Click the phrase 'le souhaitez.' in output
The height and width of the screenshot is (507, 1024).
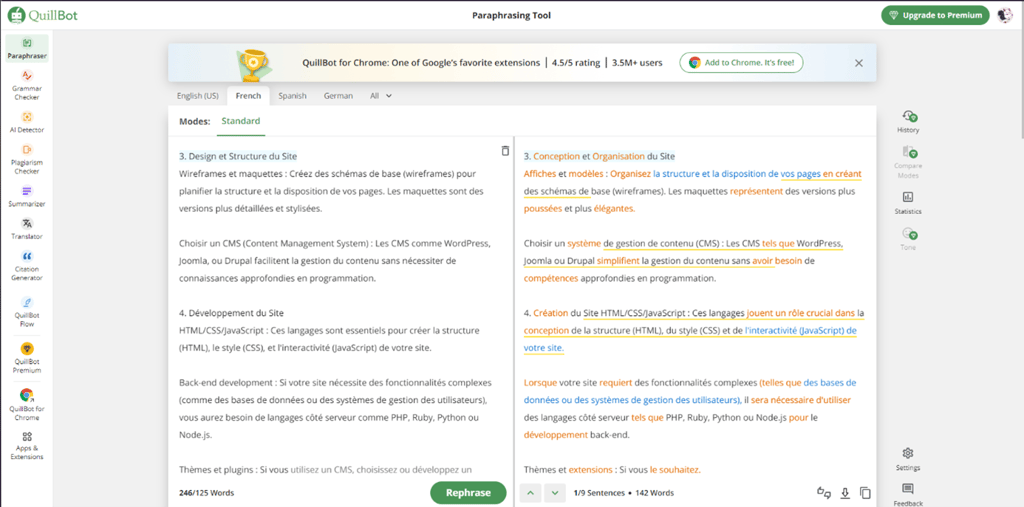coord(675,469)
